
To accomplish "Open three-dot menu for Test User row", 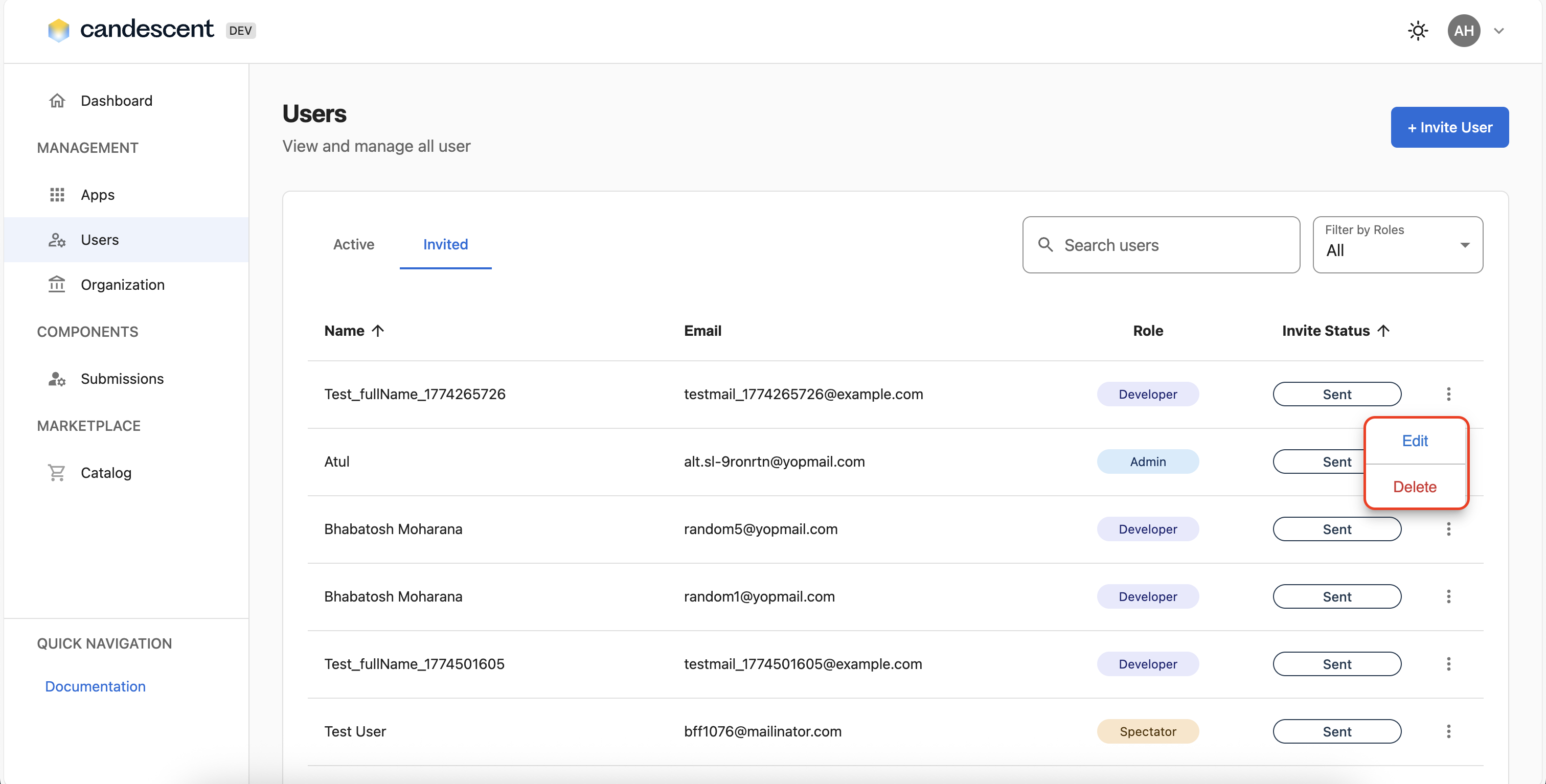I will point(1448,731).
